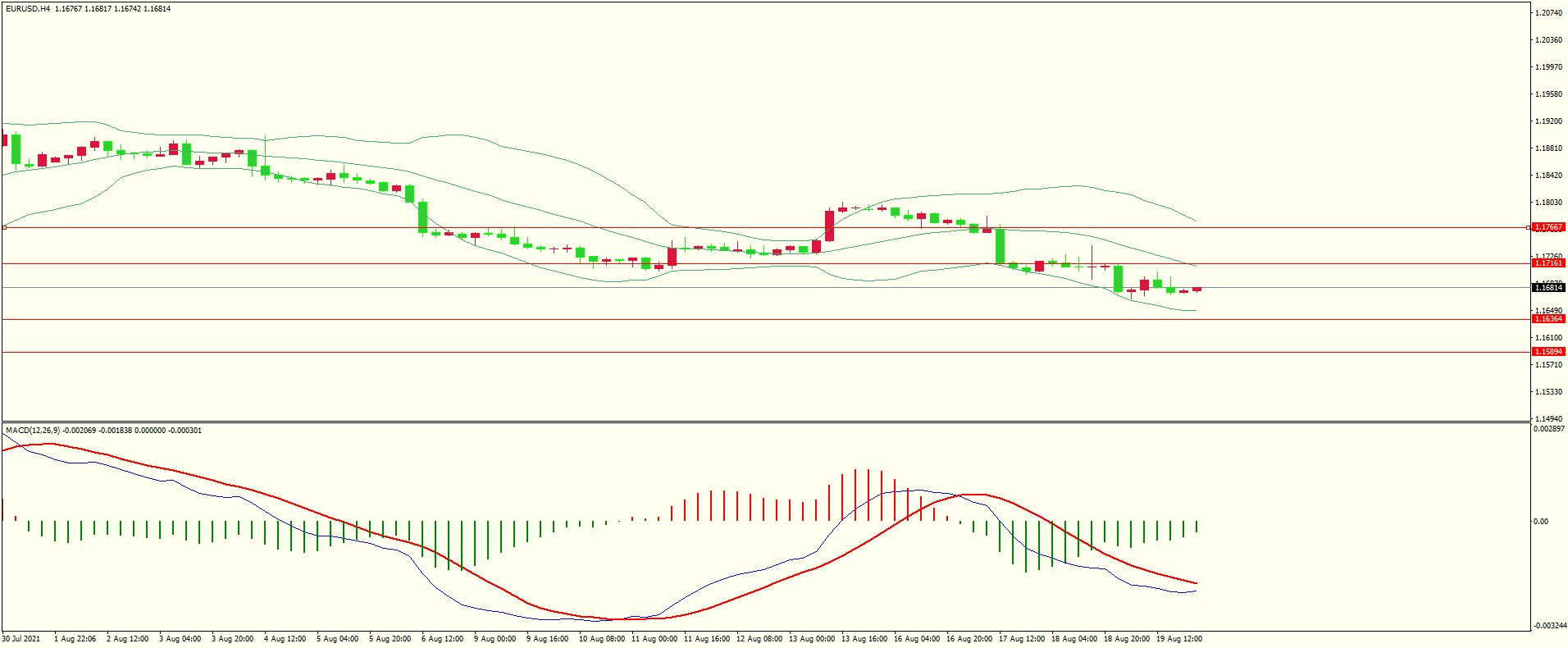The width and height of the screenshot is (1568, 648).
Task: Click the 12 Aug 08:00 time label
Action: coord(759,639)
